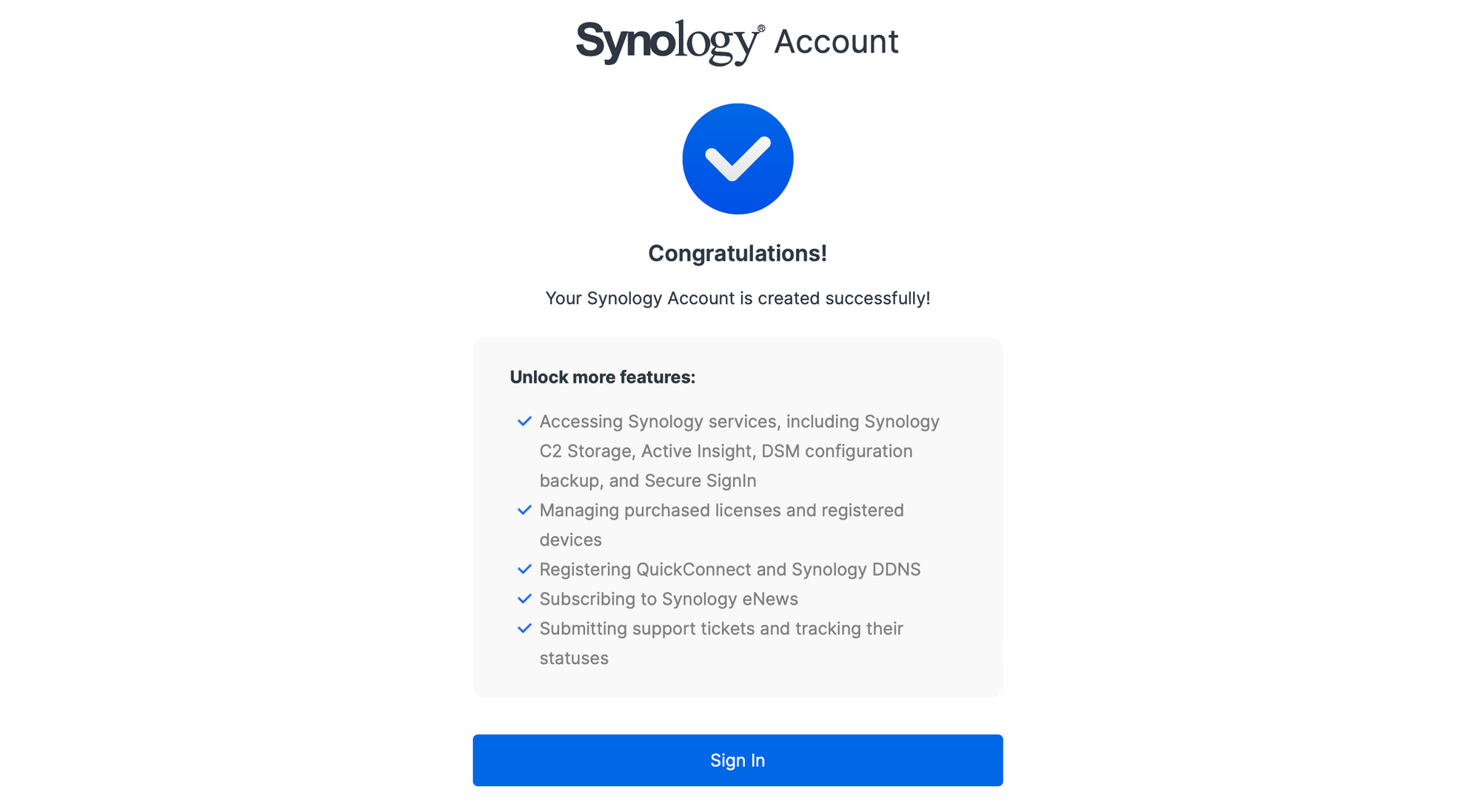Click the blue Sign In button

(738, 760)
